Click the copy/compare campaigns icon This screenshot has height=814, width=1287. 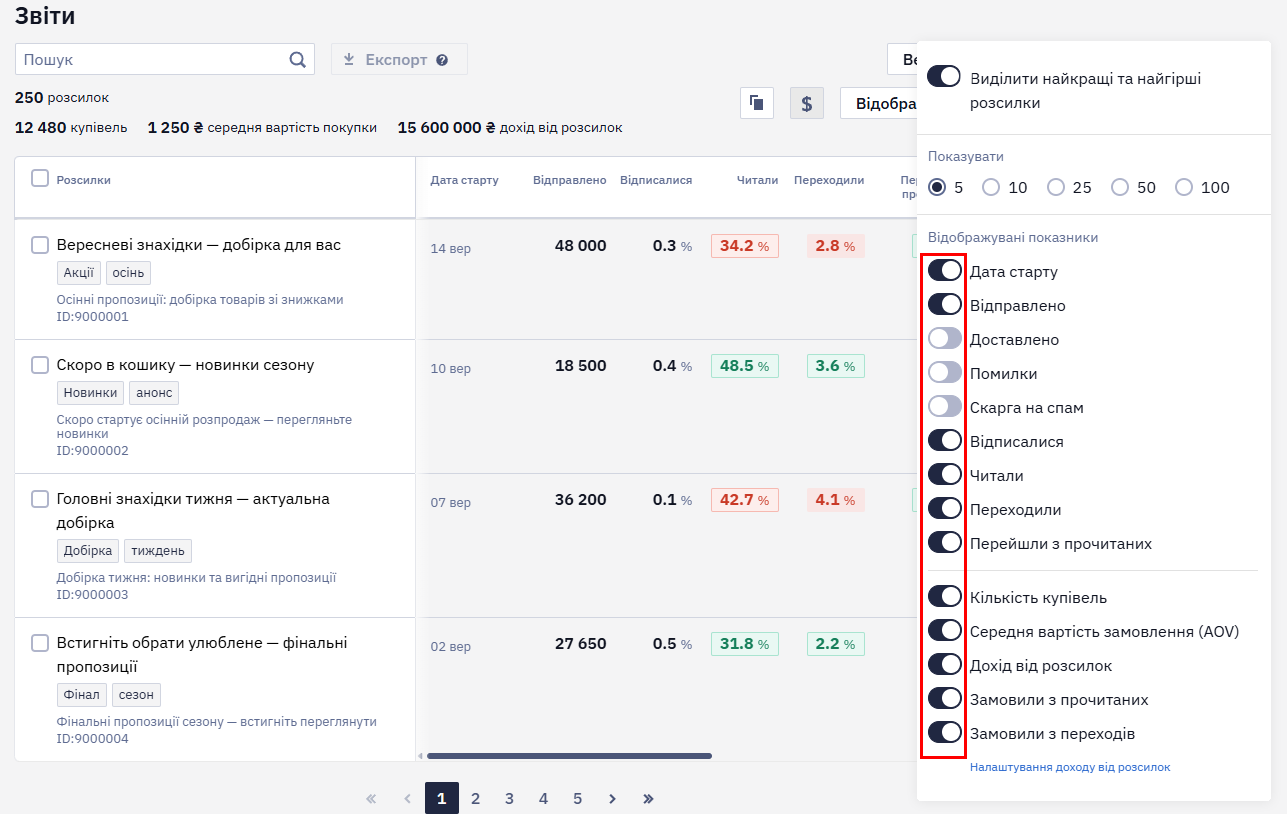coord(757,103)
